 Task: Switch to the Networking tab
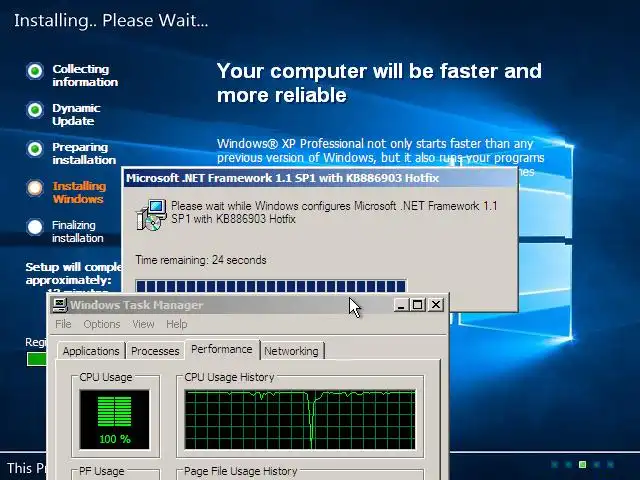(291, 351)
